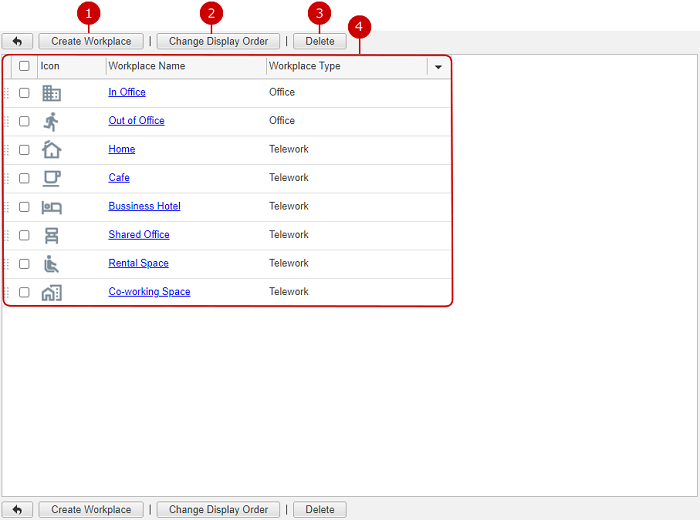Open the Out of Office link
This screenshot has height=520, width=700.
[136, 121]
